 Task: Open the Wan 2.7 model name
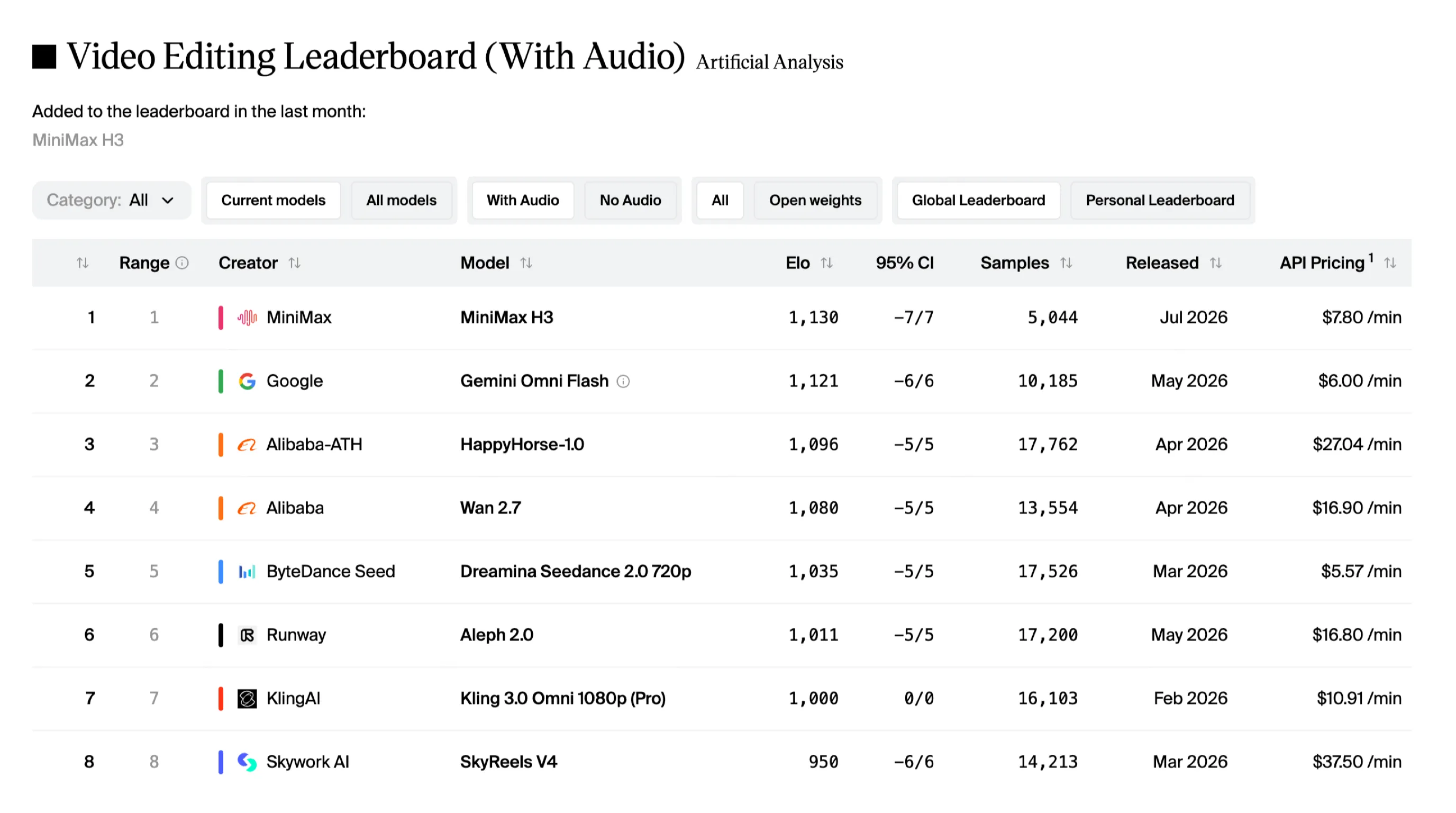tap(490, 508)
